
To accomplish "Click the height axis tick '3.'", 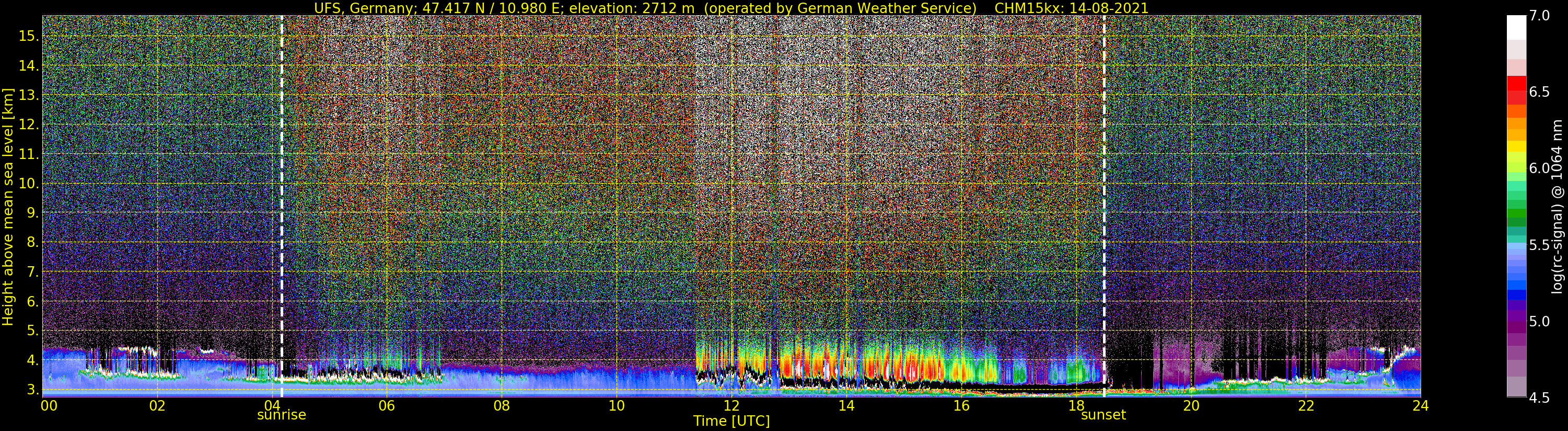I will pos(32,390).
